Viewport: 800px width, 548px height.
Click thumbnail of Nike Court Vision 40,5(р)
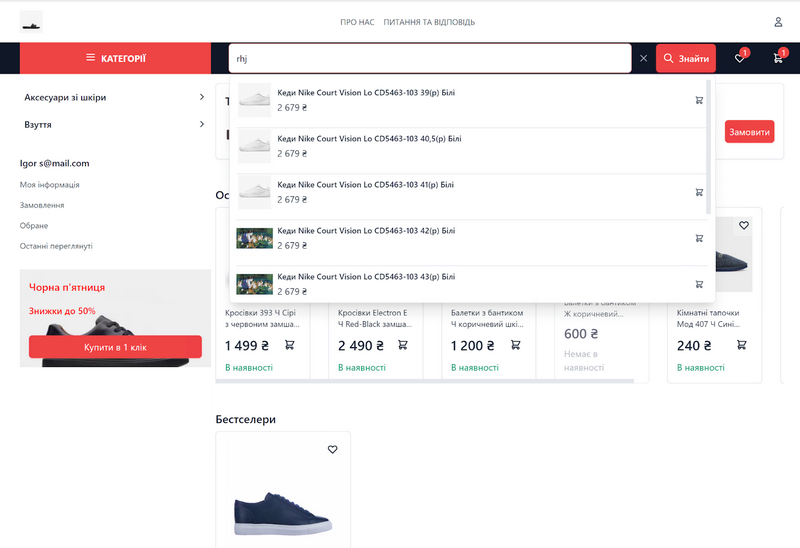[255, 146]
